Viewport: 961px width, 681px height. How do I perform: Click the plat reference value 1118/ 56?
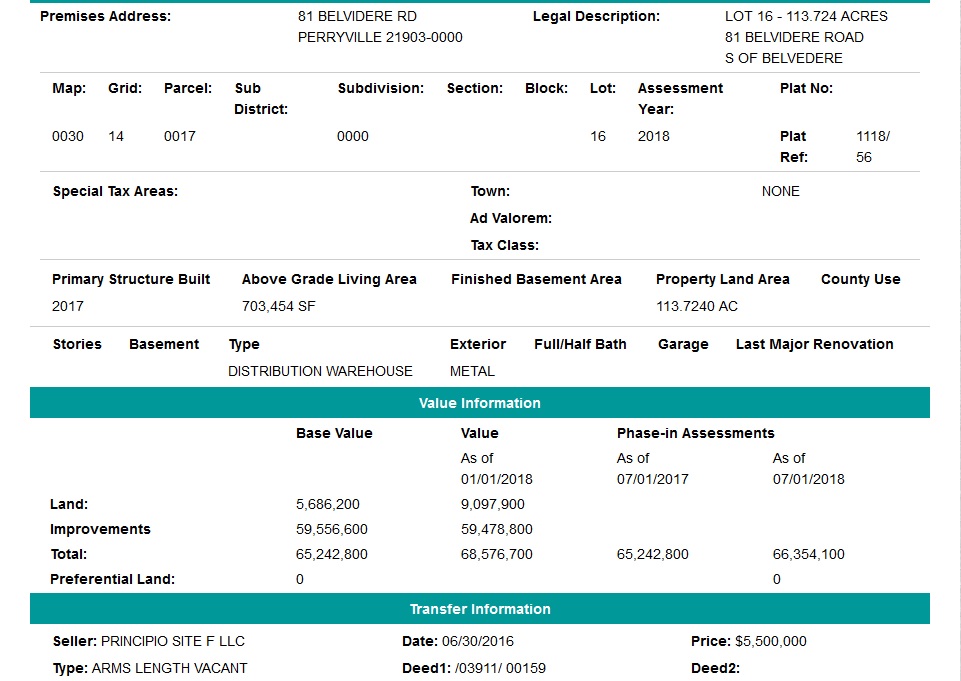(872, 146)
